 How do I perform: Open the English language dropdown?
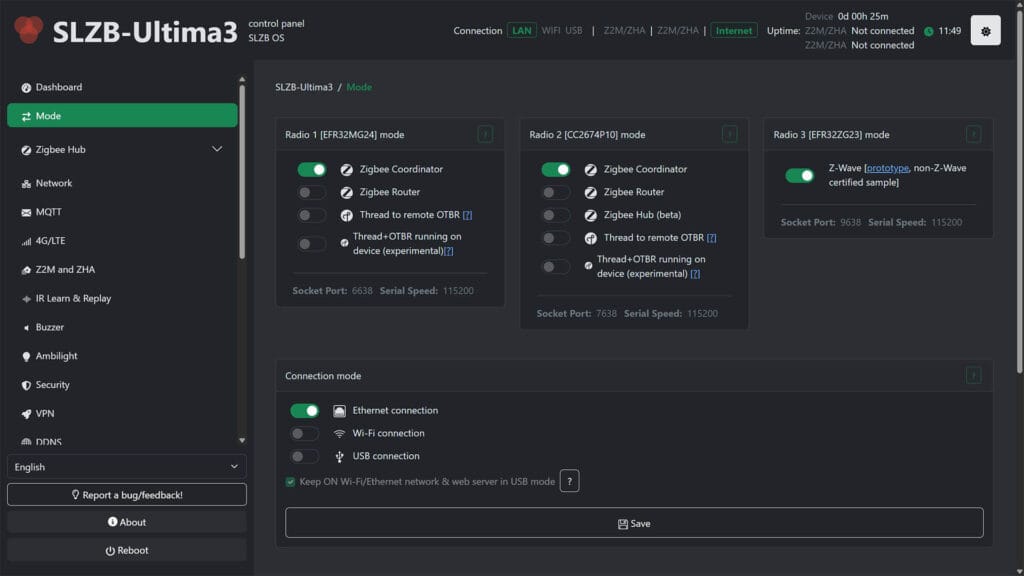126,466
